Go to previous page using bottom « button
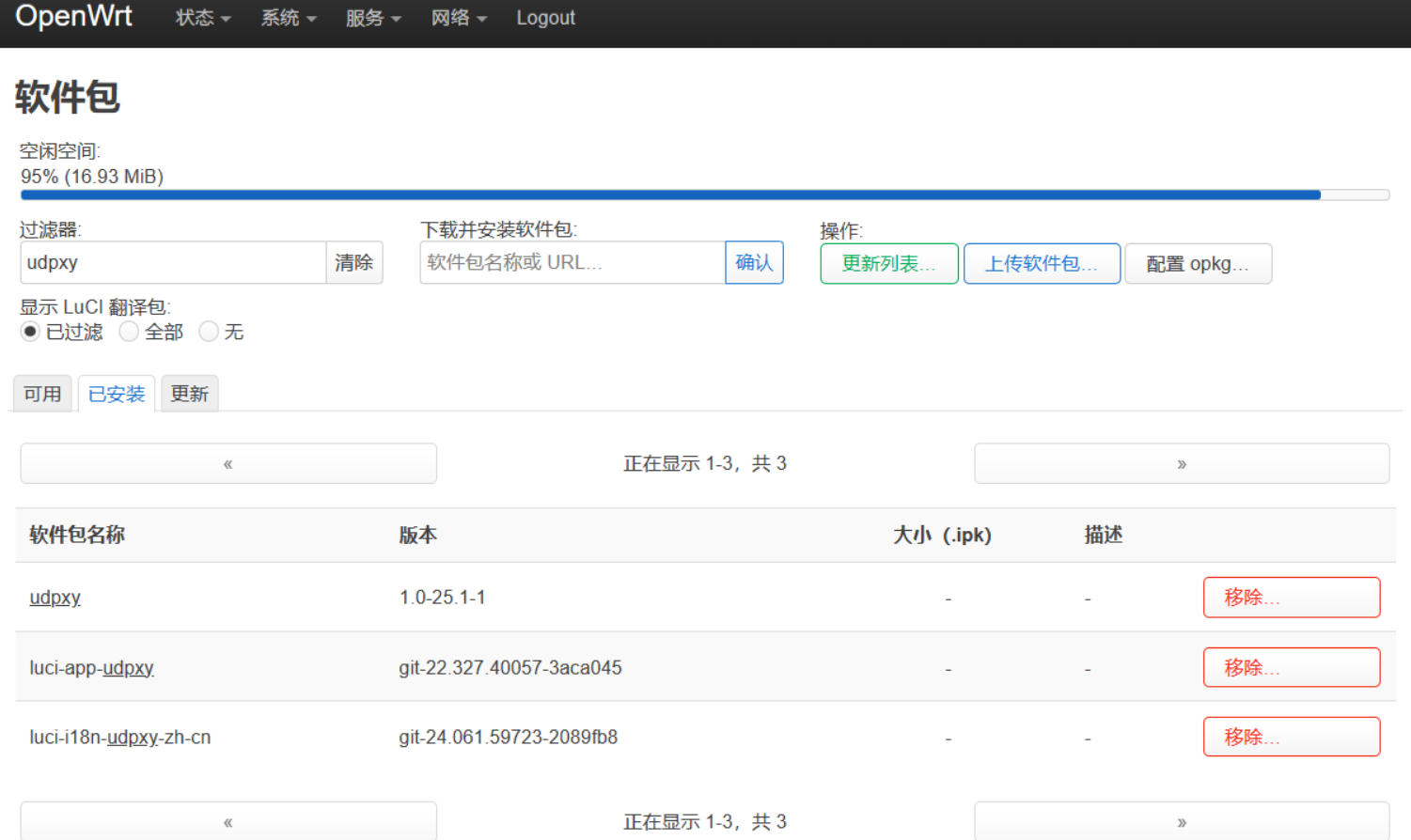The height and width of the screenshot is (840, 1411). tap(228, 821)
